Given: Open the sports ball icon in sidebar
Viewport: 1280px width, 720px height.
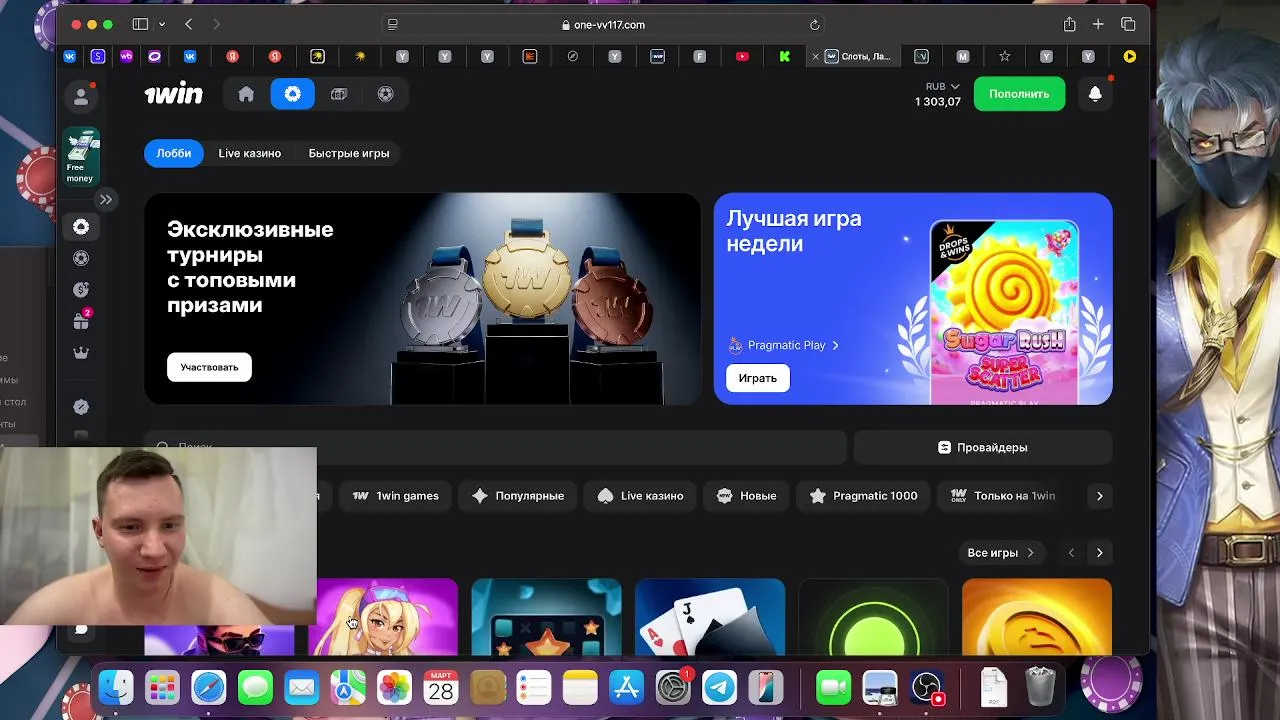Looking at the screenshot, I should 81,258.
